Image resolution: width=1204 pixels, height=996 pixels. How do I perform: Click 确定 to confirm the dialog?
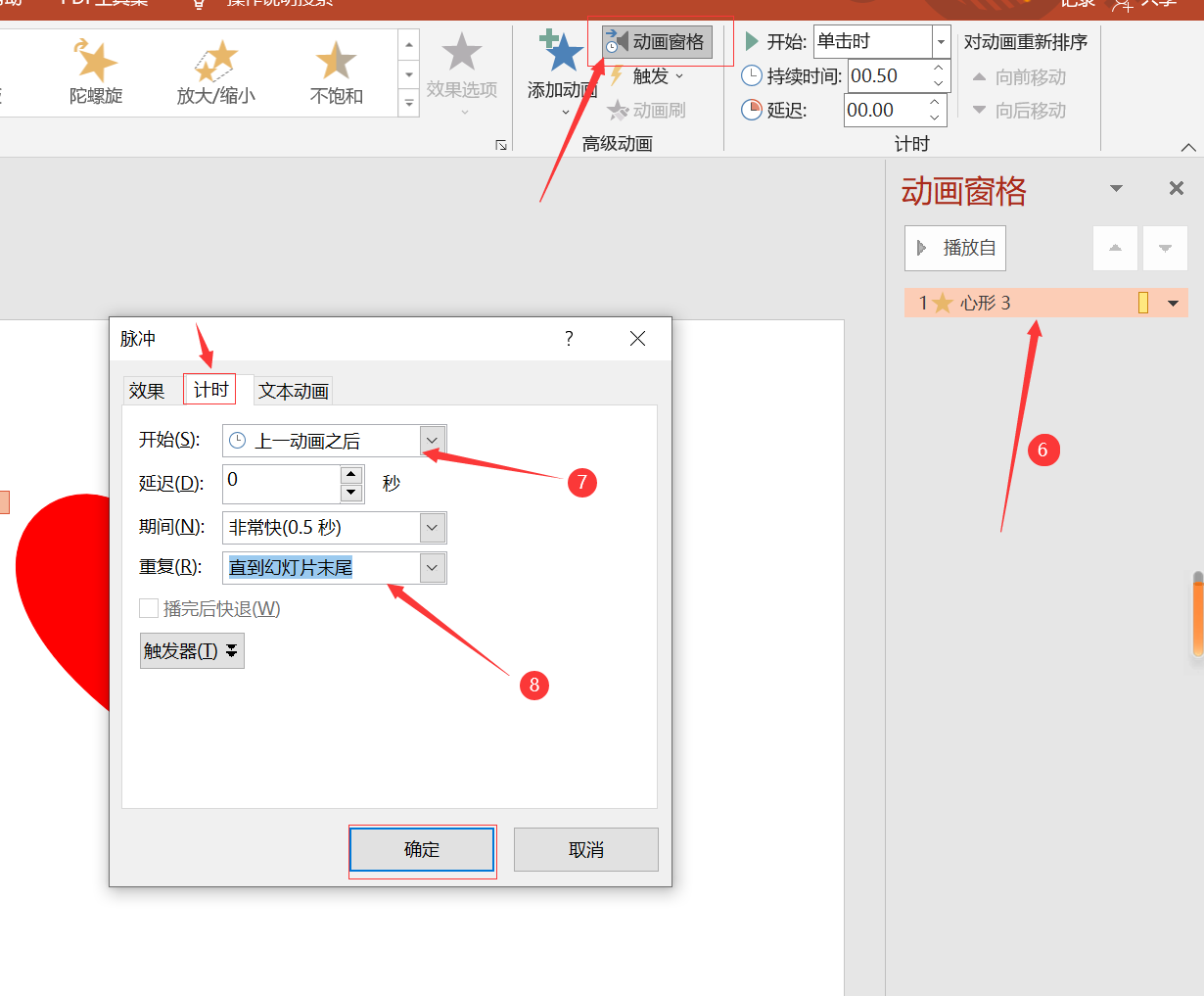pos(422,850)
